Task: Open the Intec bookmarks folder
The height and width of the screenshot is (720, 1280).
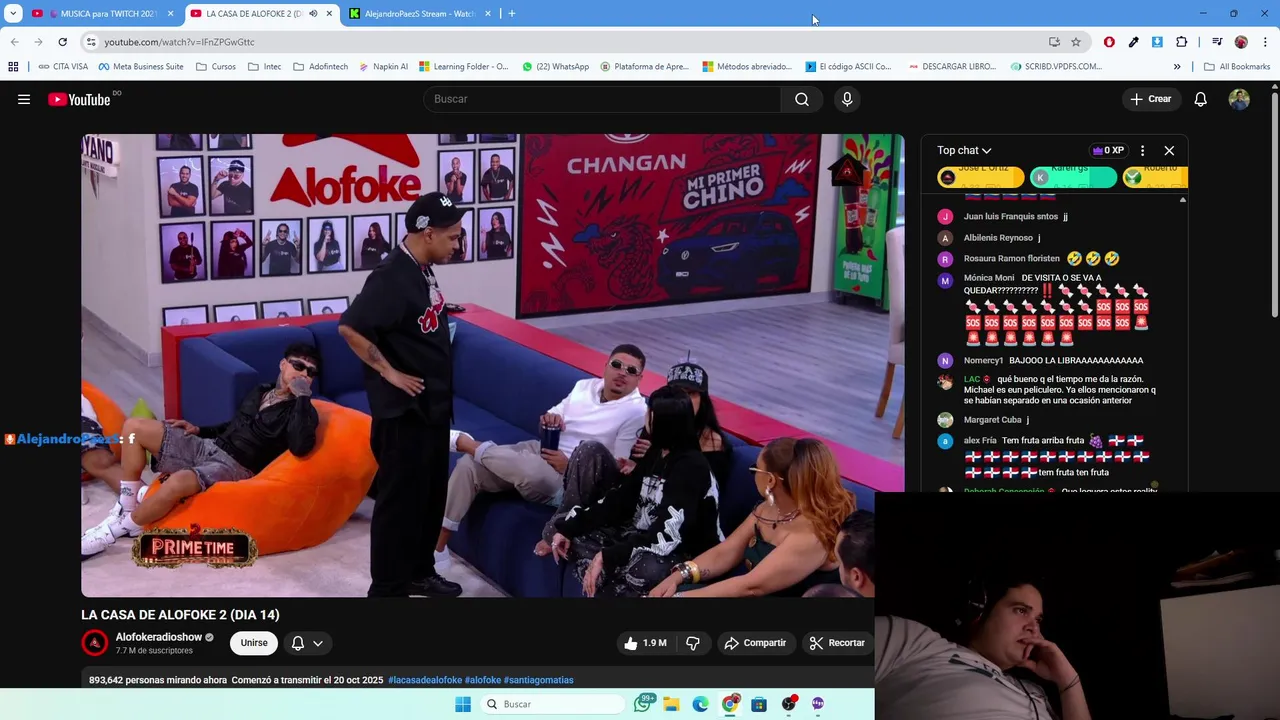Action: [264, 67]
